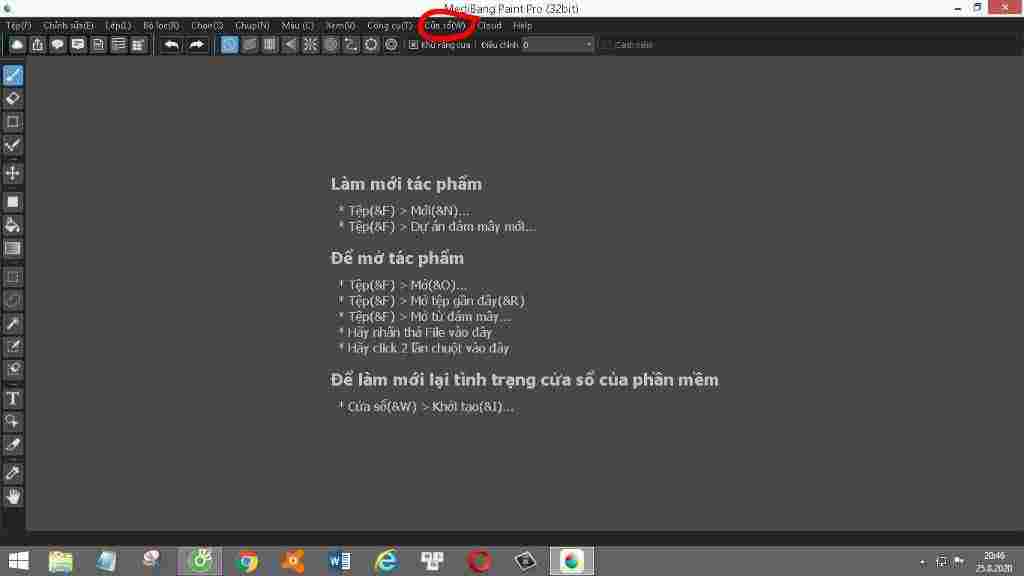Select the rectangular Selection tool
This screenshot has height=576, width=1024.
coord(13,121)
